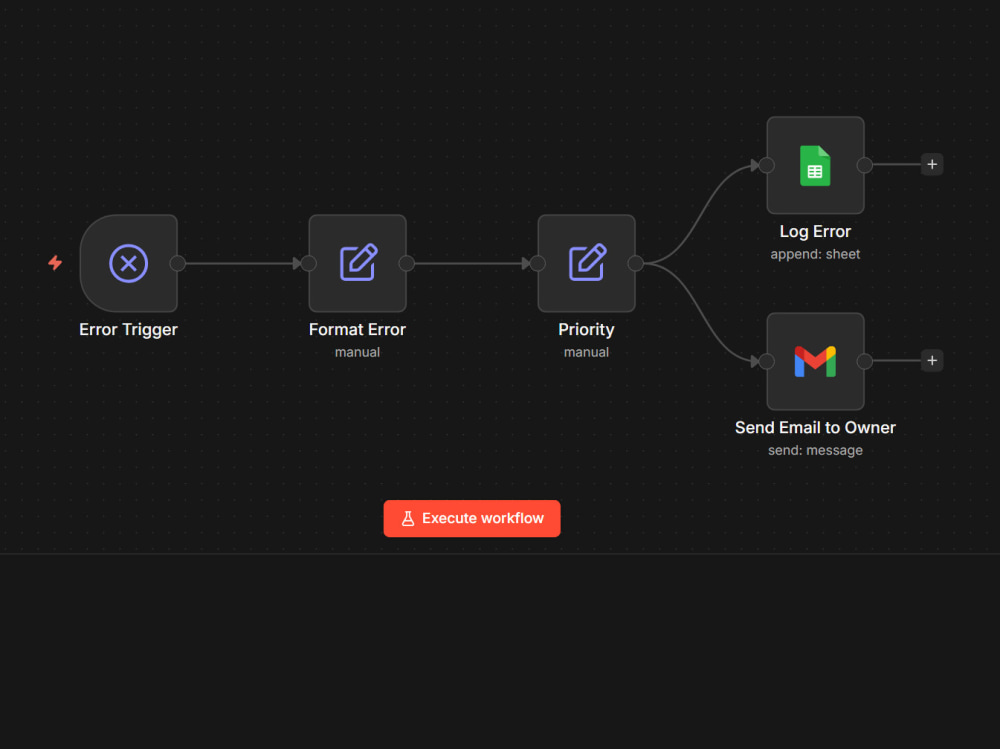Select the Log Error Google Sheets node
This screenshot has width=1000, height=749.
click(815, 165)
